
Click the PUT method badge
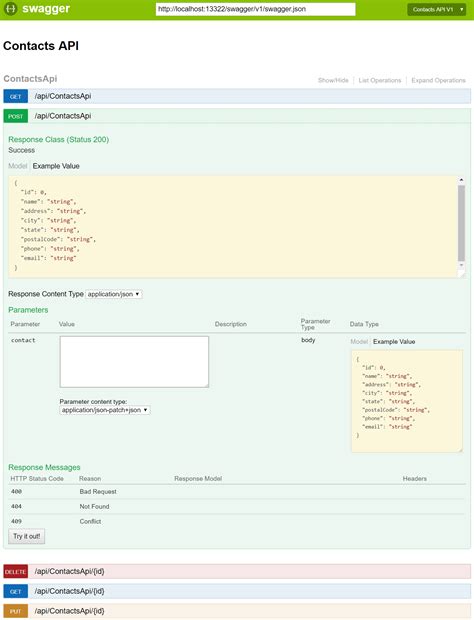15,611
